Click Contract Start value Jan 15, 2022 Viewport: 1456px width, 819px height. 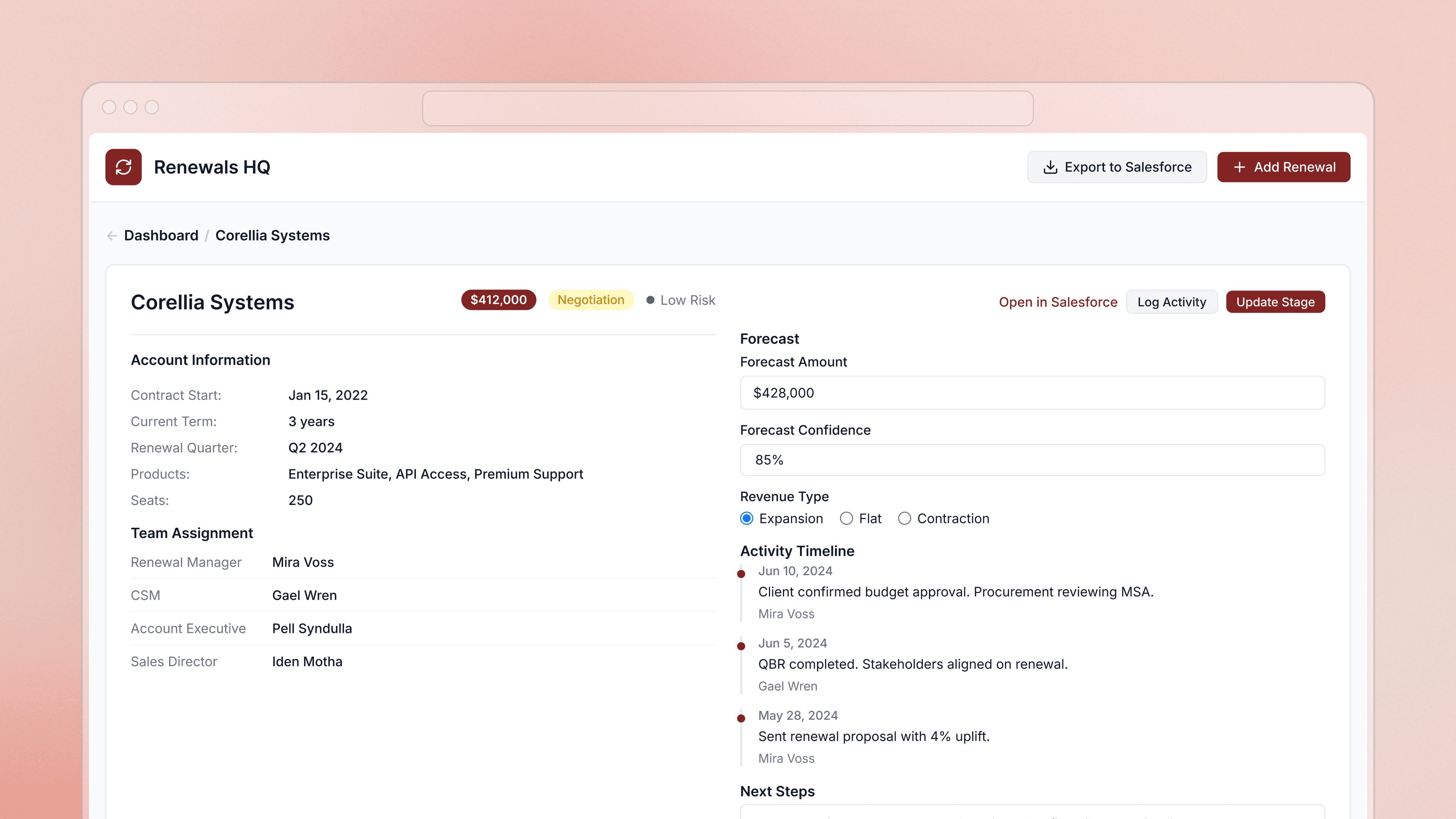(x=328, y=395)
